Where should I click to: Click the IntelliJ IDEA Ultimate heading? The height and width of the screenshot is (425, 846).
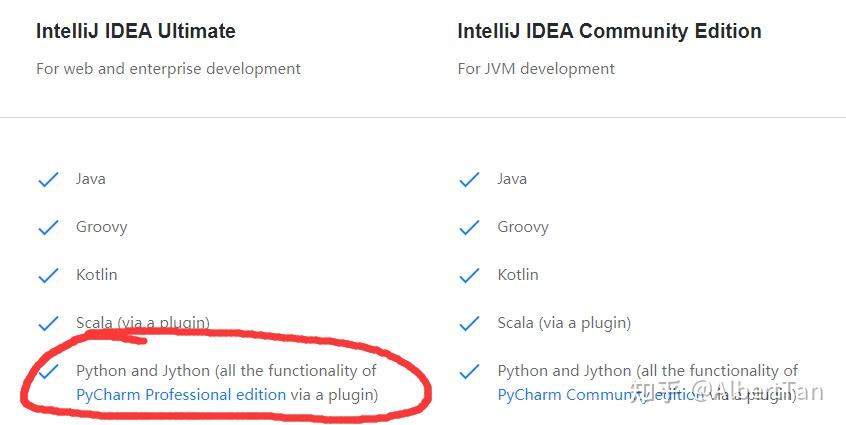(136, 31)
